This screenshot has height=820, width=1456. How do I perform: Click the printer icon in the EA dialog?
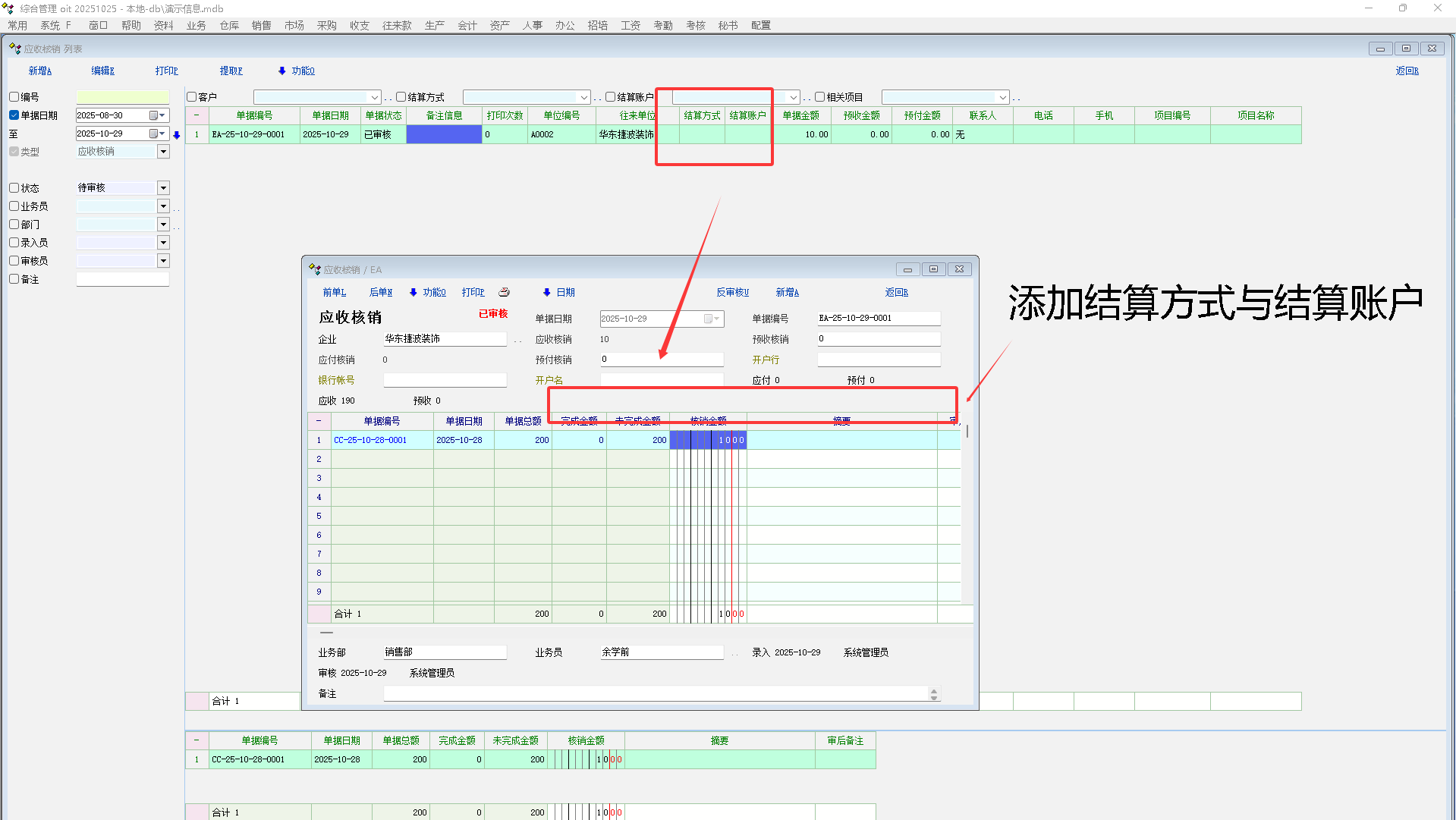pos(505,292)
